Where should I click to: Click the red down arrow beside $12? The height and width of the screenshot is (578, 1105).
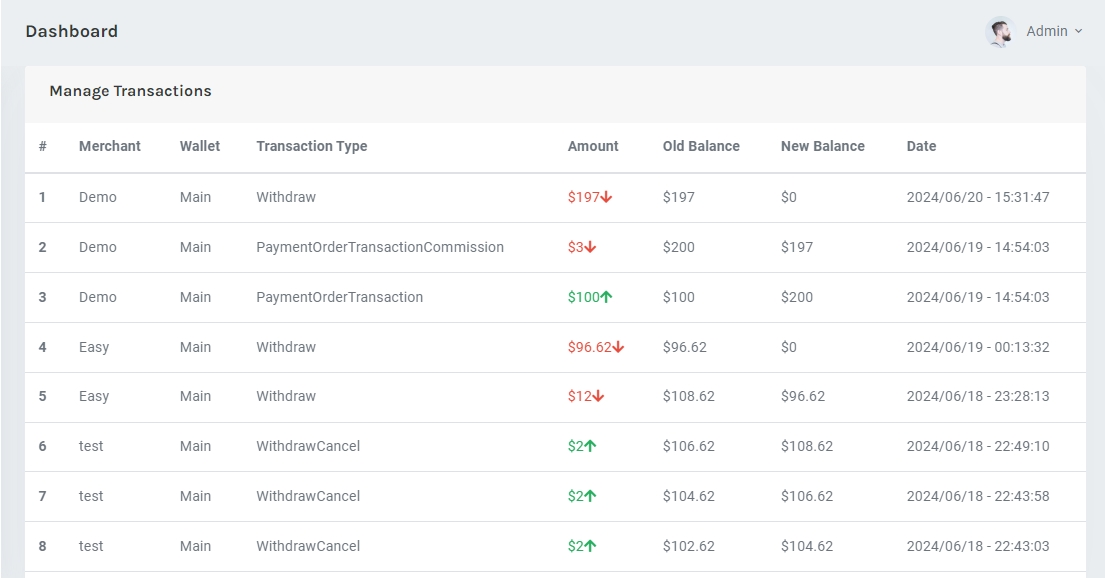[x=598, y=397]
